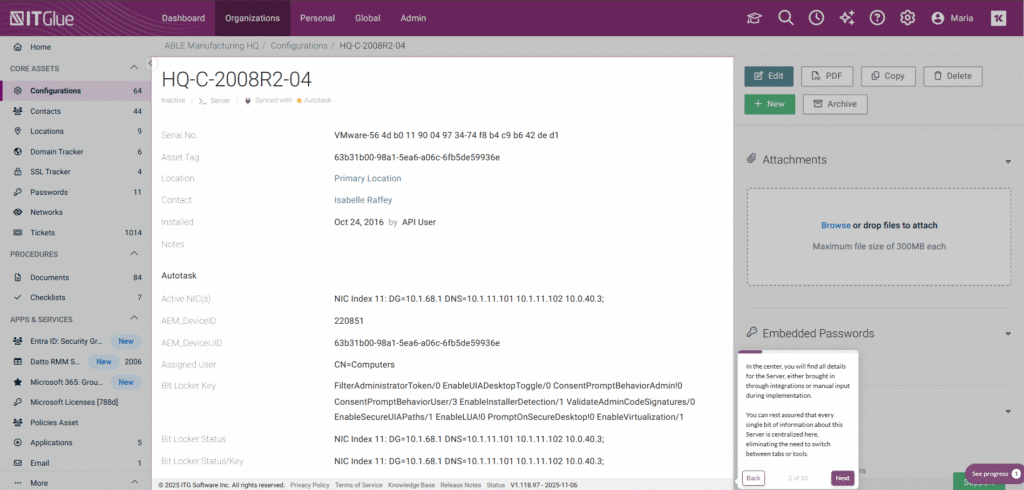Collapse the Attachments panel

tap(1008, 160)
